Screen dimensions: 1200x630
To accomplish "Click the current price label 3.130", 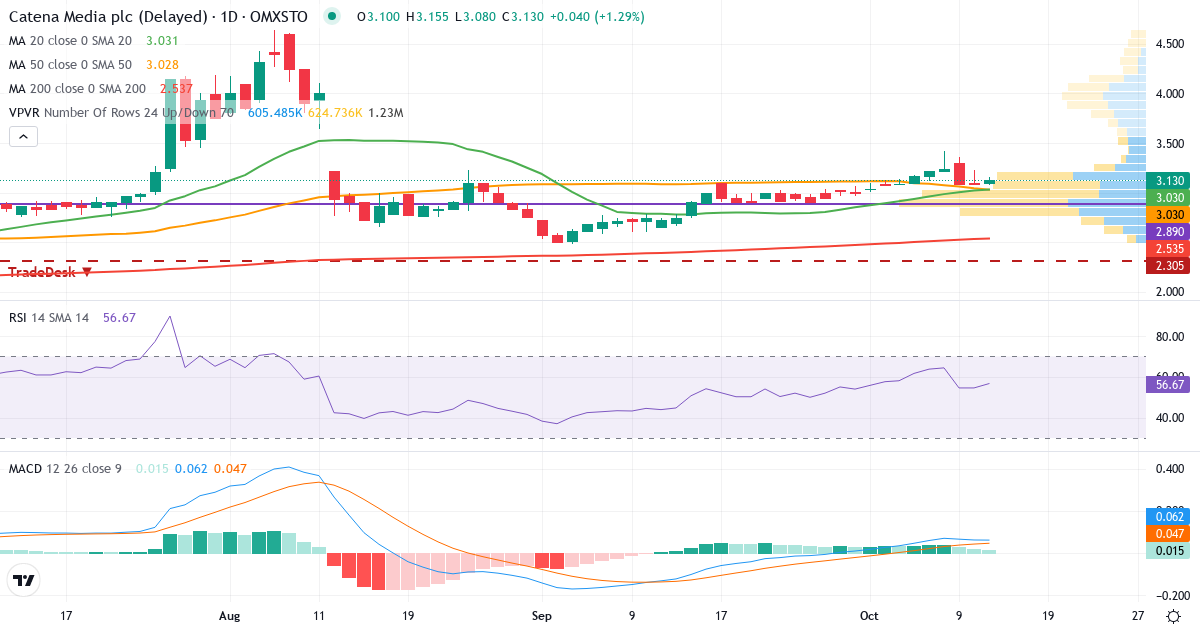I will pyautogui.click(x=1169, y=180).
